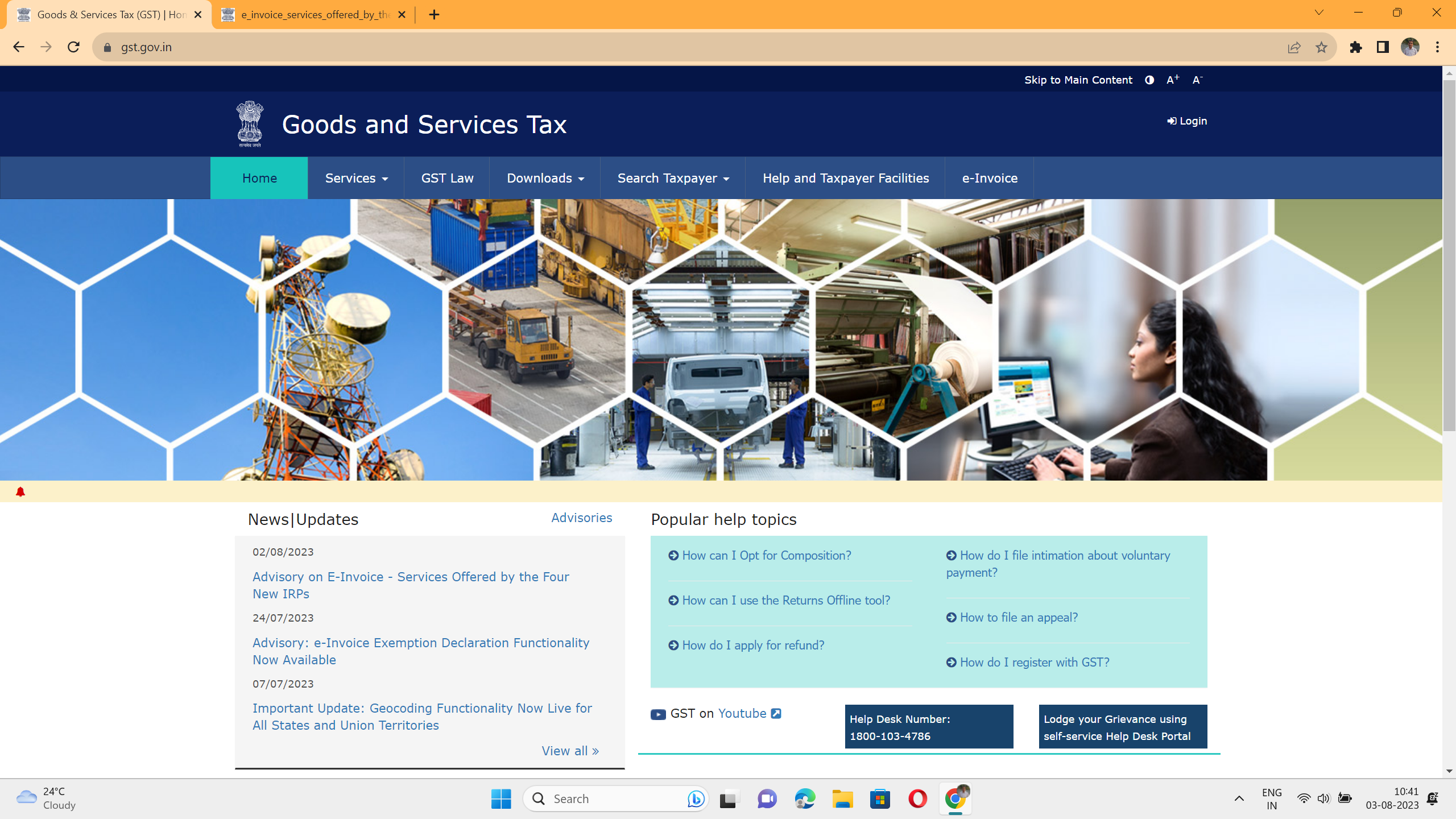
Task: Reload the page with refresh icon
Action: pos(73,47)
